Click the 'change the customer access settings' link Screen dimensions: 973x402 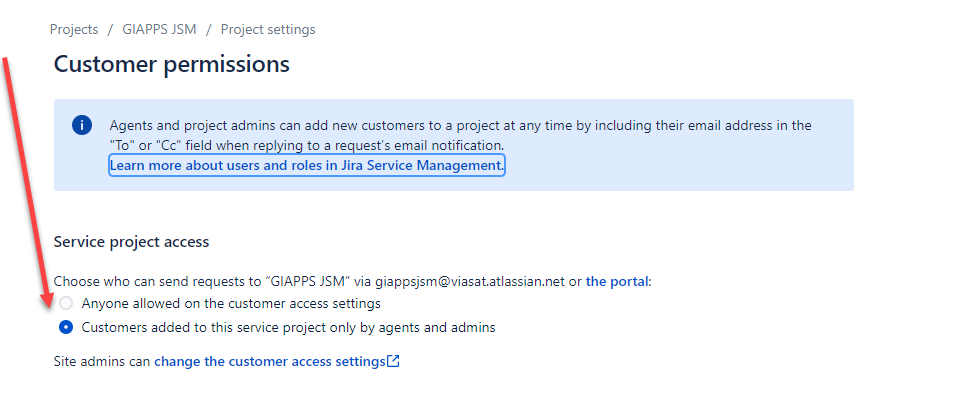pyautogui.click(x=269, y=361)
